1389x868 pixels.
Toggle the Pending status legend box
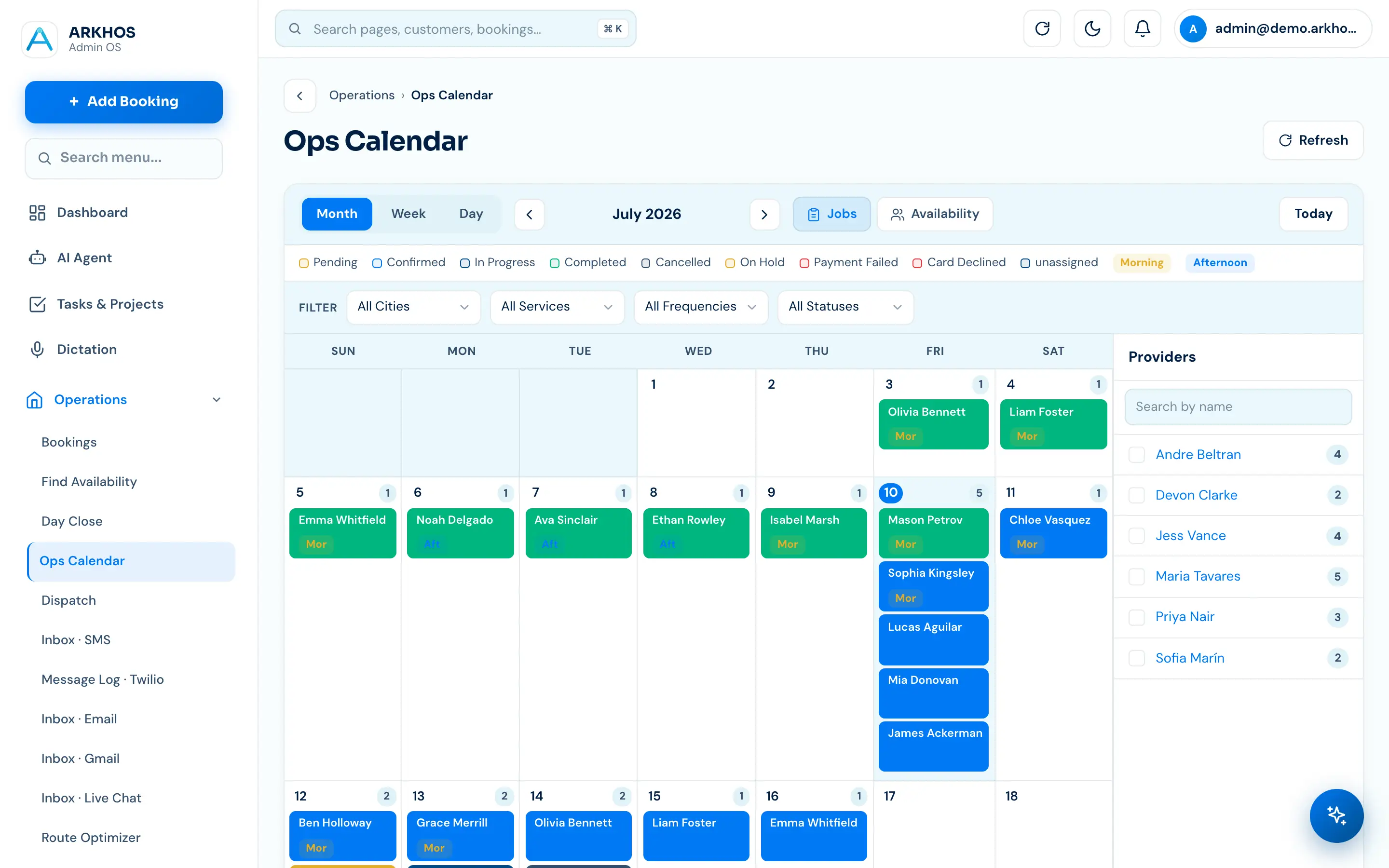click(x=304, y=263)
